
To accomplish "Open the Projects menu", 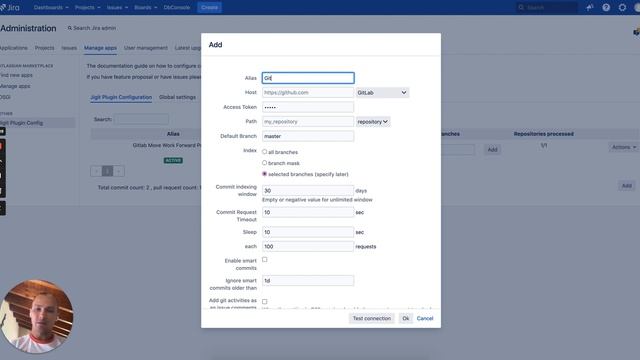I will click(x=87, y=7).
